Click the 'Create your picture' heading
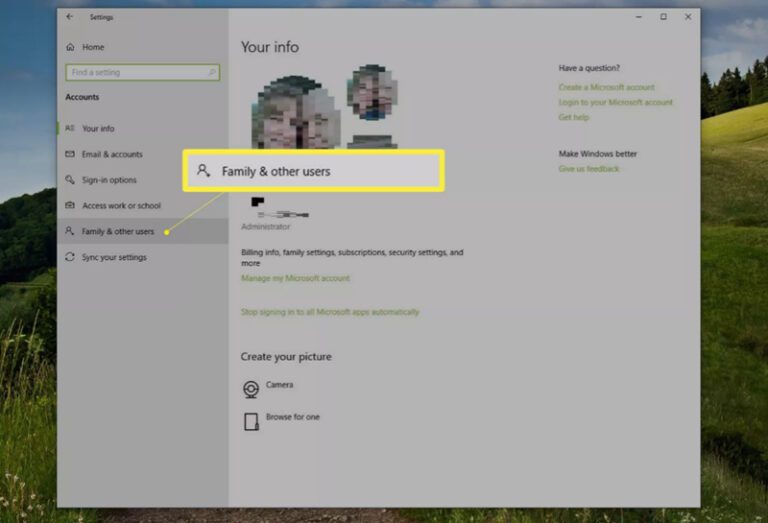Image resolution: width=768 pixels, height=523 pixels. click(x=286, y=357)
